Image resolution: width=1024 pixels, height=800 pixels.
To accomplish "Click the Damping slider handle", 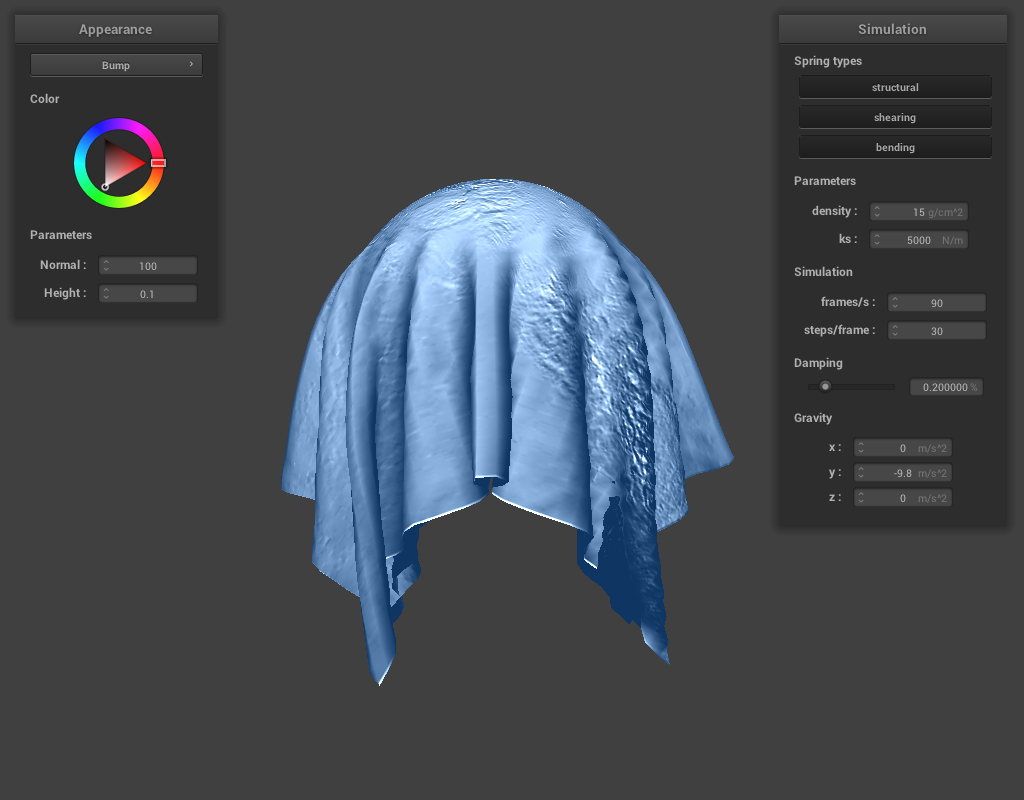I will coord(825,387).
